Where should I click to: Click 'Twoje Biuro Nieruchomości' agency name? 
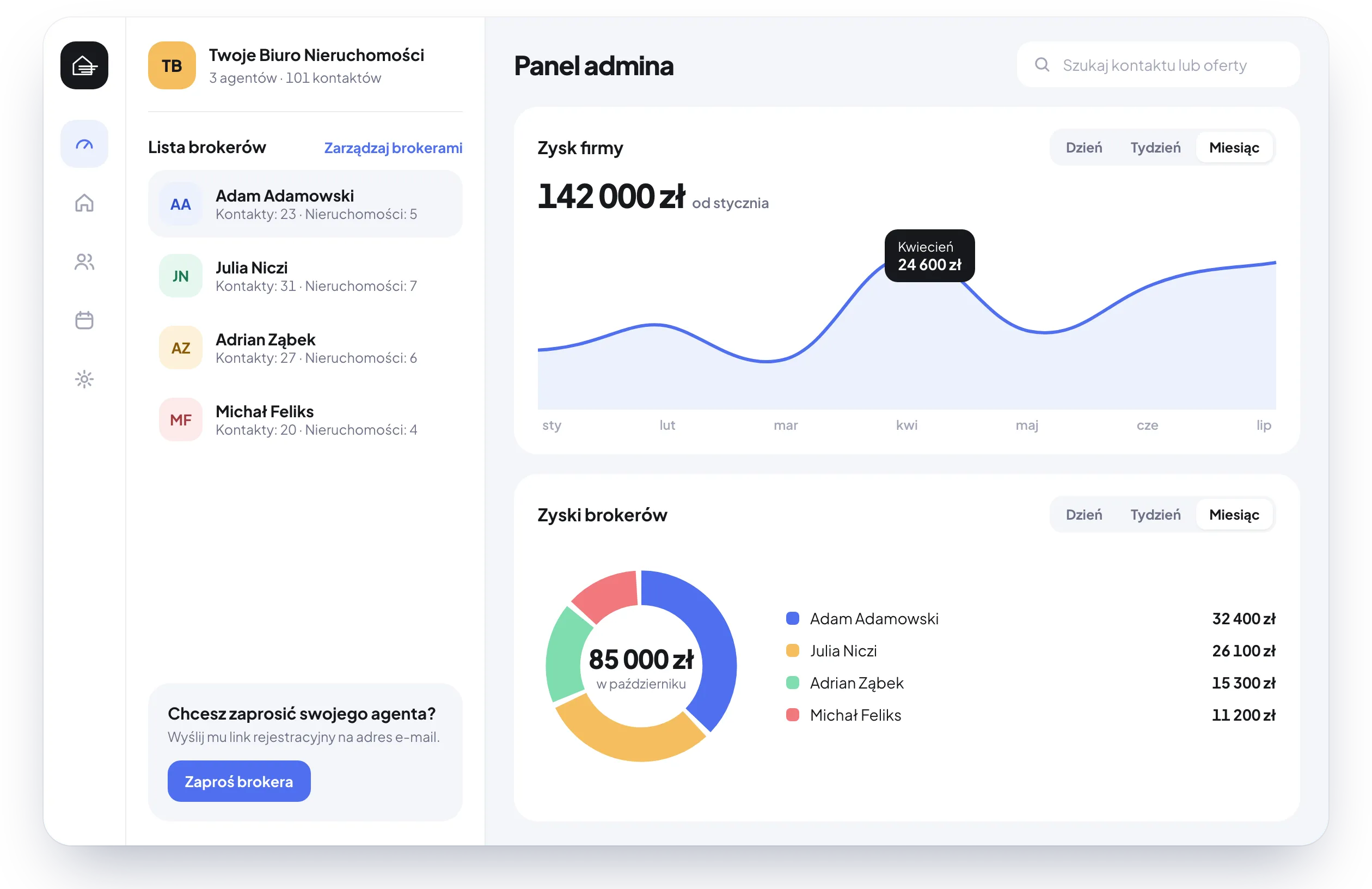[x=316, y=55]
